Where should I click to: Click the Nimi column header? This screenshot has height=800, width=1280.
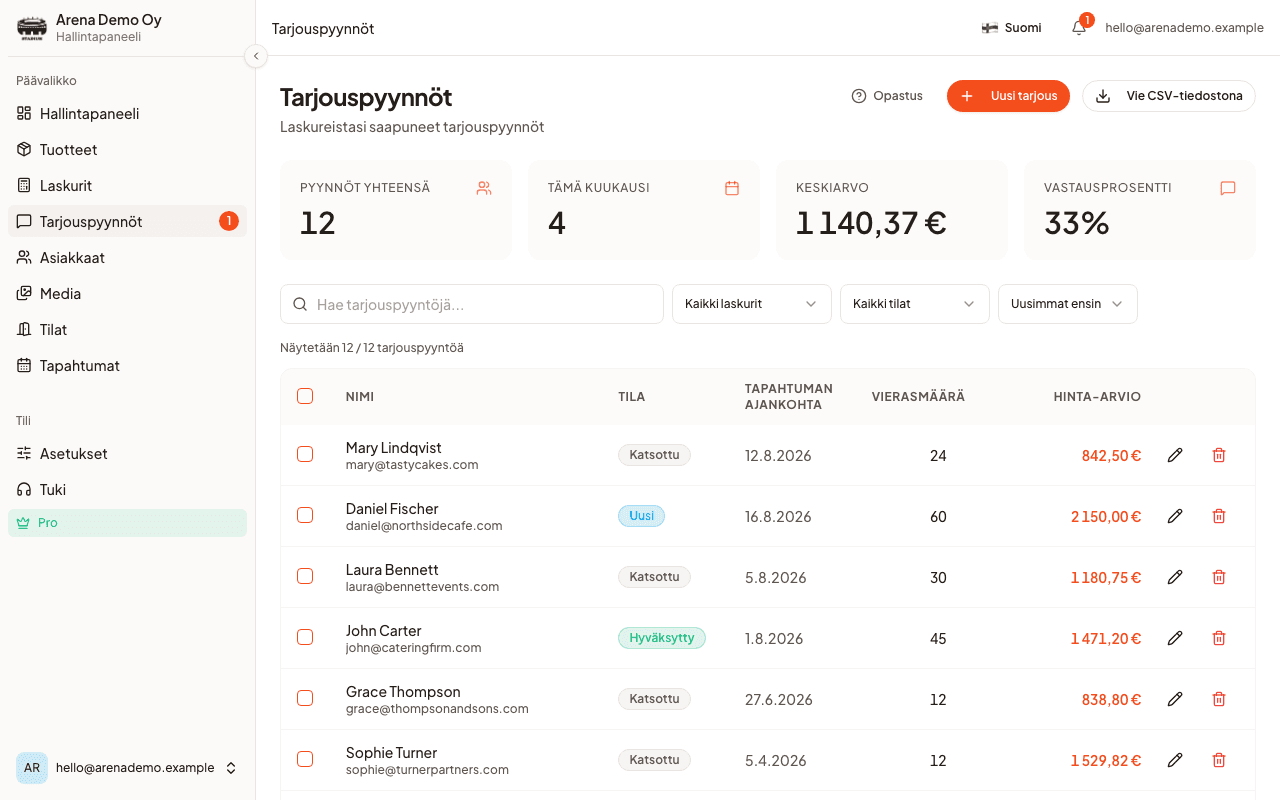pos(360,397)
